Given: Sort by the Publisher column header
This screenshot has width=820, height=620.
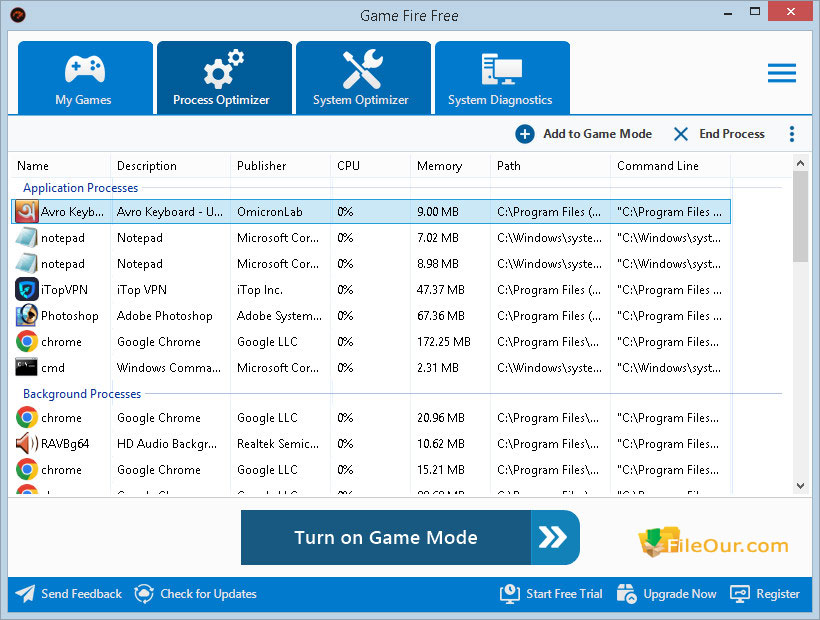Looking at the screenshot, I should pyautogui.click(x=261, y=166).
